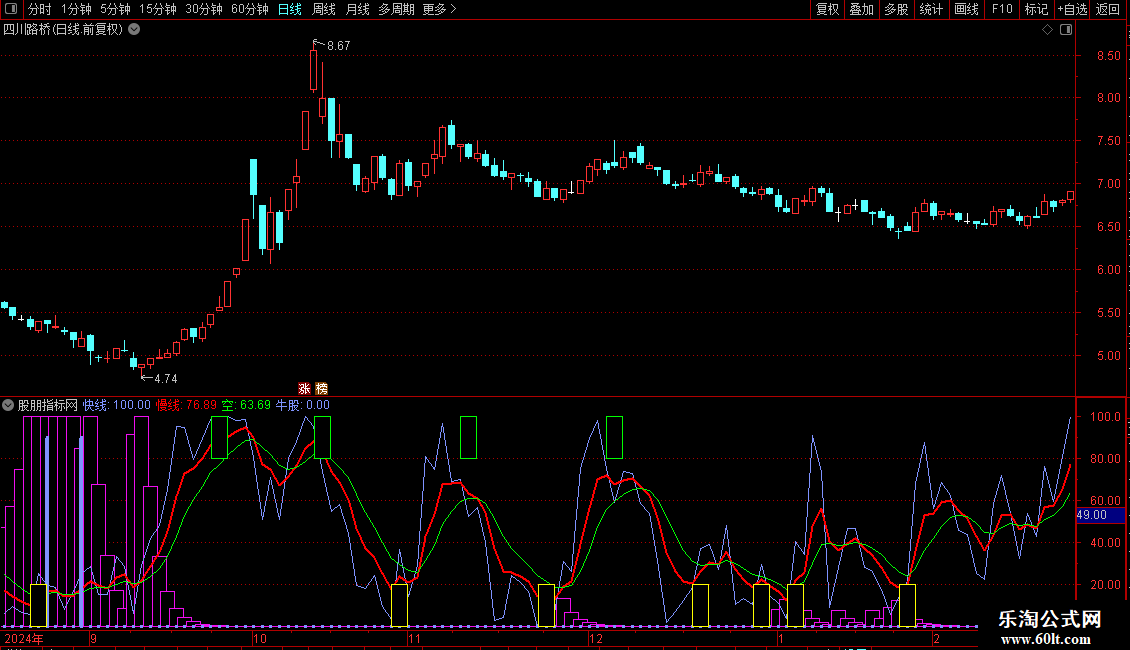Expand the 股朋指标网 indicator dropdown arrow

9,406
